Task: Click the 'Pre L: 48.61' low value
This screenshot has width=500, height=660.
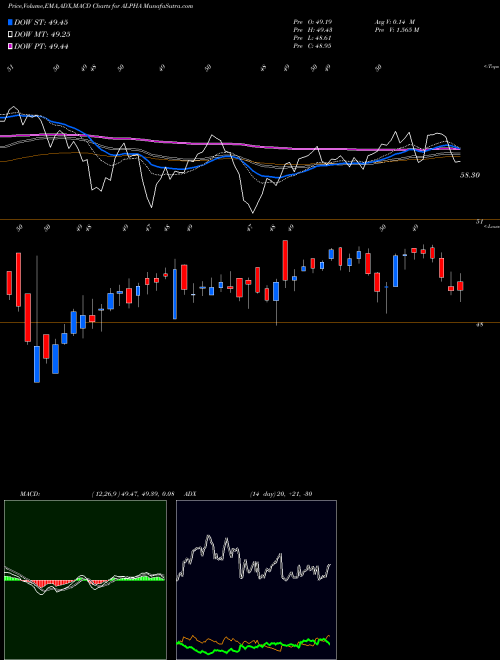Action: (313, 38)
